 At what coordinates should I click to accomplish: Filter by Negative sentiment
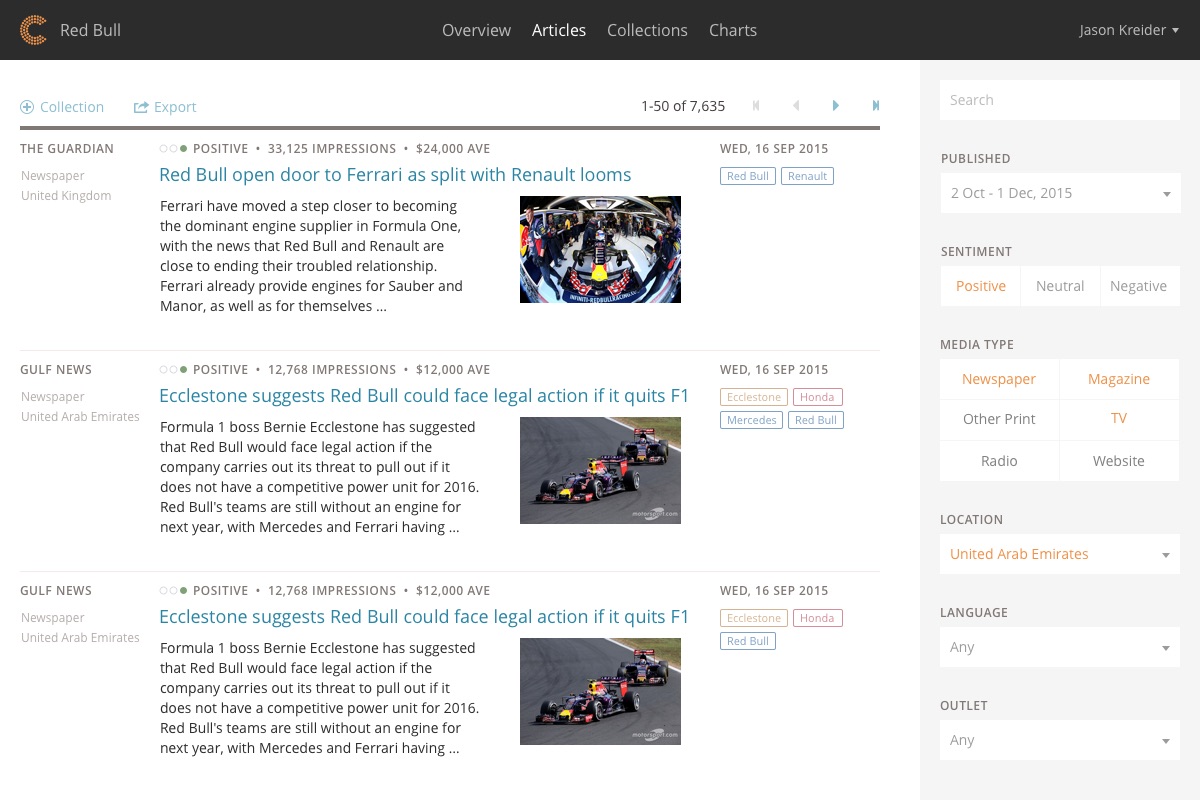coord(1139,286)
